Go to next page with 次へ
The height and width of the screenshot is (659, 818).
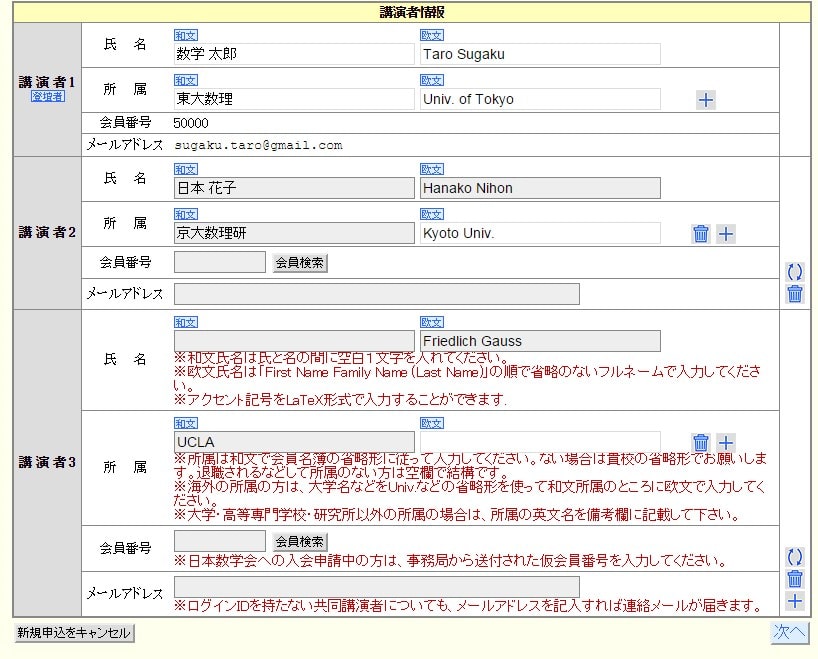pos(788,632)
